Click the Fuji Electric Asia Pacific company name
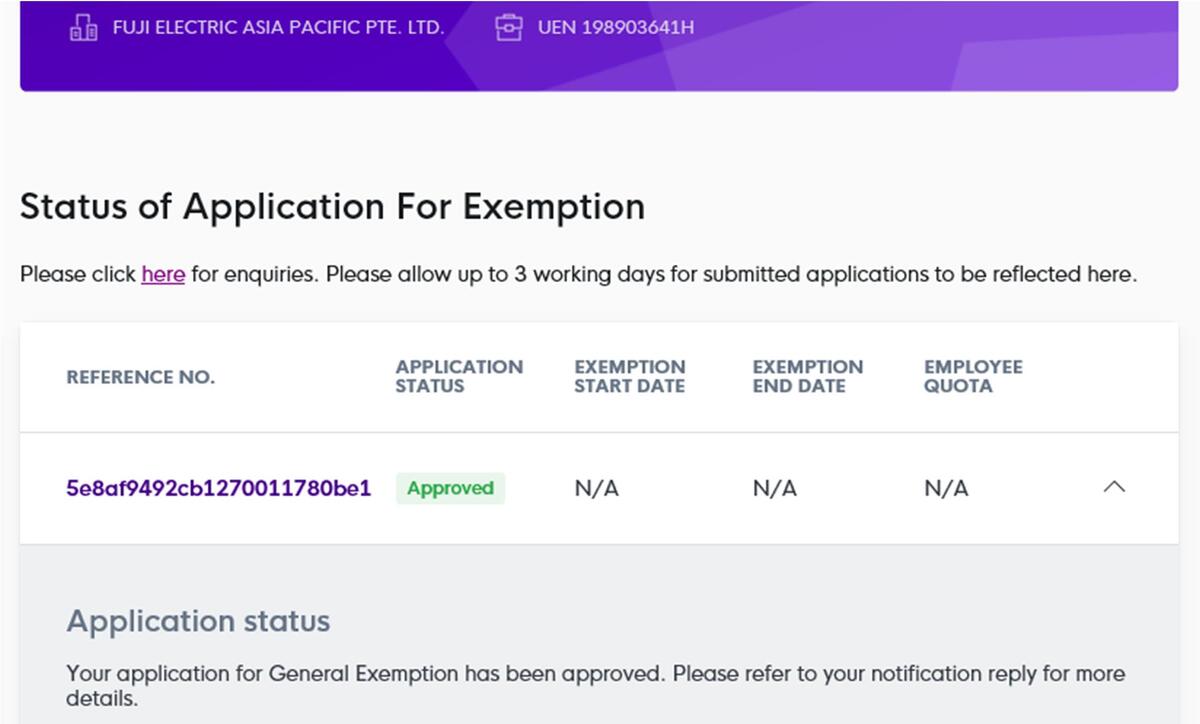The width and height of the screenshot is (1200, 724). pyautogui.click(x=278, y=28)
